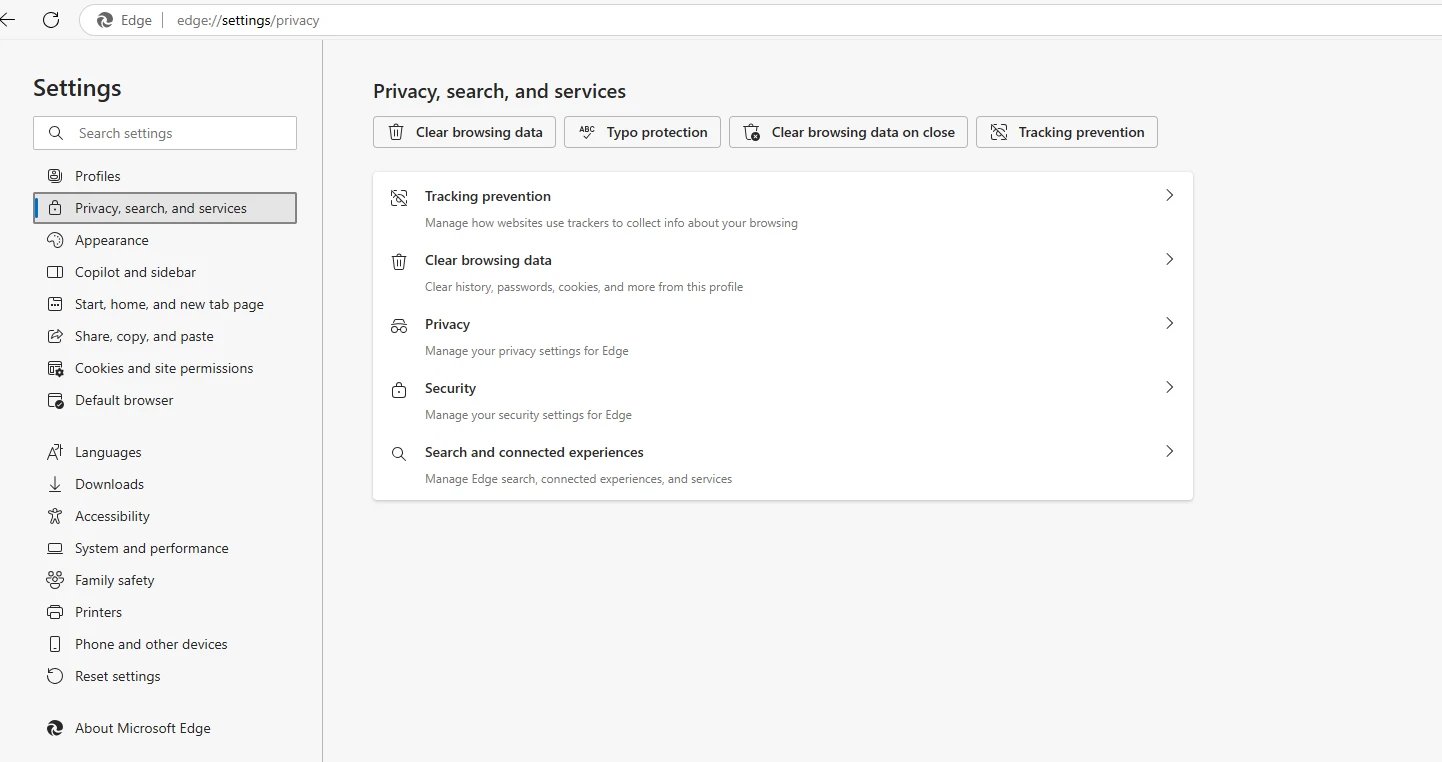Open Reset settings section
The width and height of the screenshot is (1442, 762).
[165, 676]
